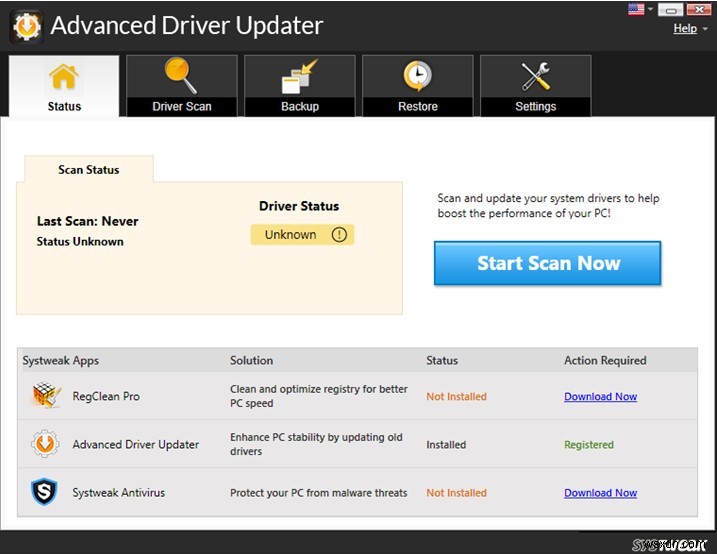The image size is (717, 554).
Task: Close the Advanced Driver Updater window
Action: pos(699,9)
